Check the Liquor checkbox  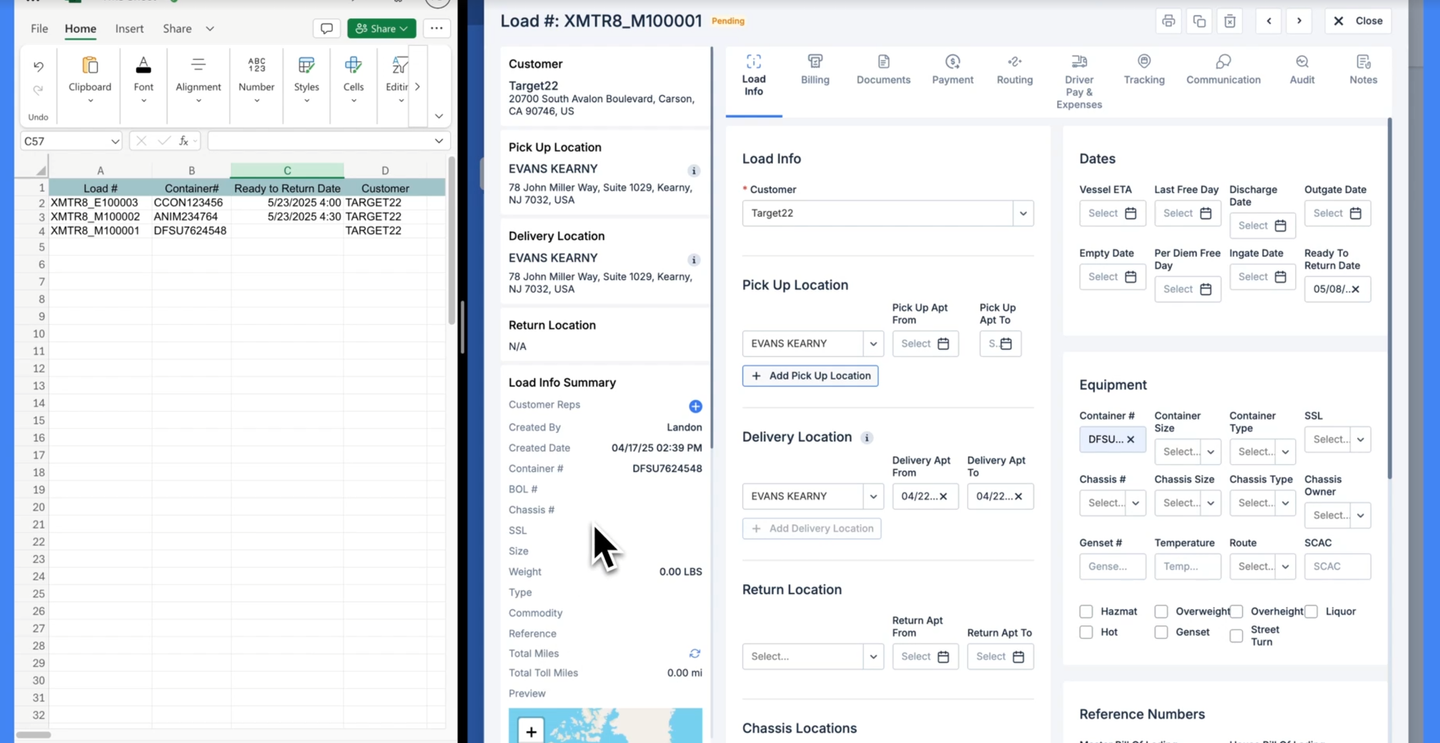point(1311,611)
